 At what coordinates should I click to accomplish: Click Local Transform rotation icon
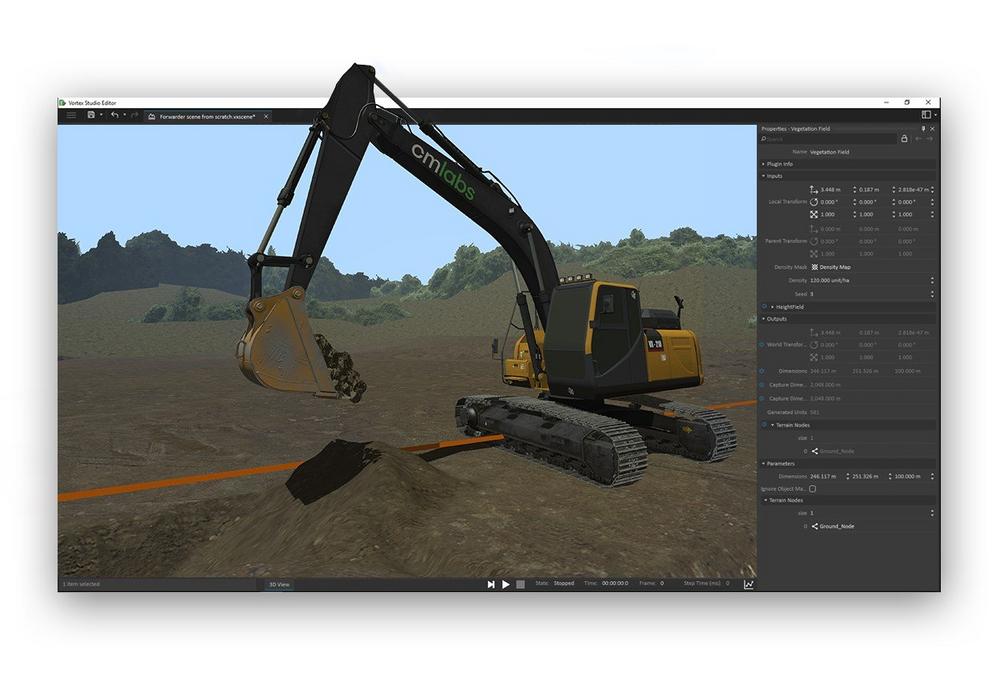click(x=814, y=202)
